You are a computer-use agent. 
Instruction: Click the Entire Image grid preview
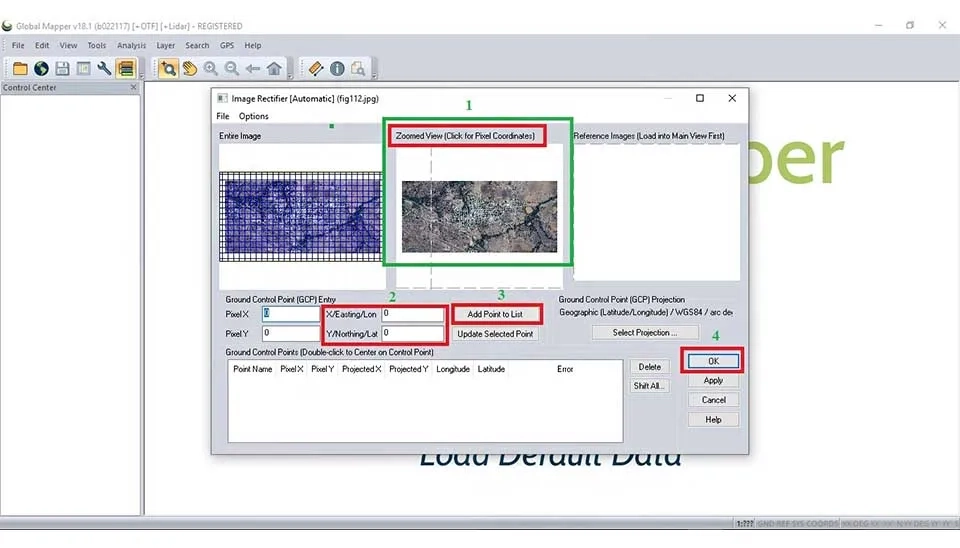[301, 216]
